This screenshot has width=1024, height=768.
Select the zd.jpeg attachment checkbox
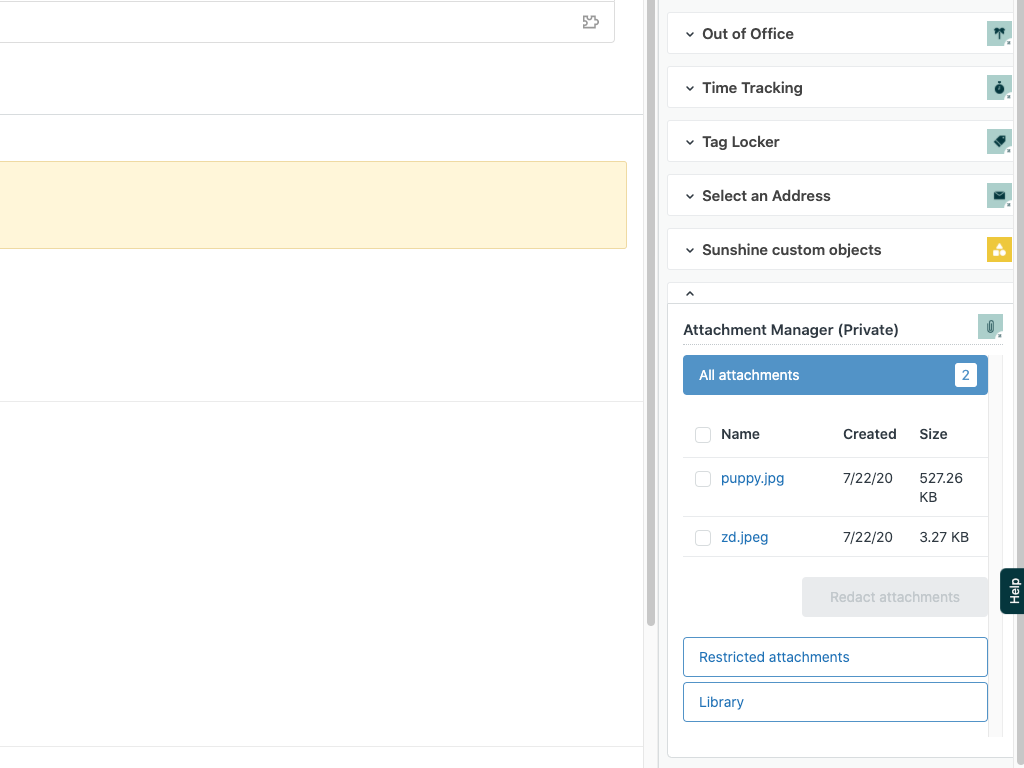coord(702,537)
